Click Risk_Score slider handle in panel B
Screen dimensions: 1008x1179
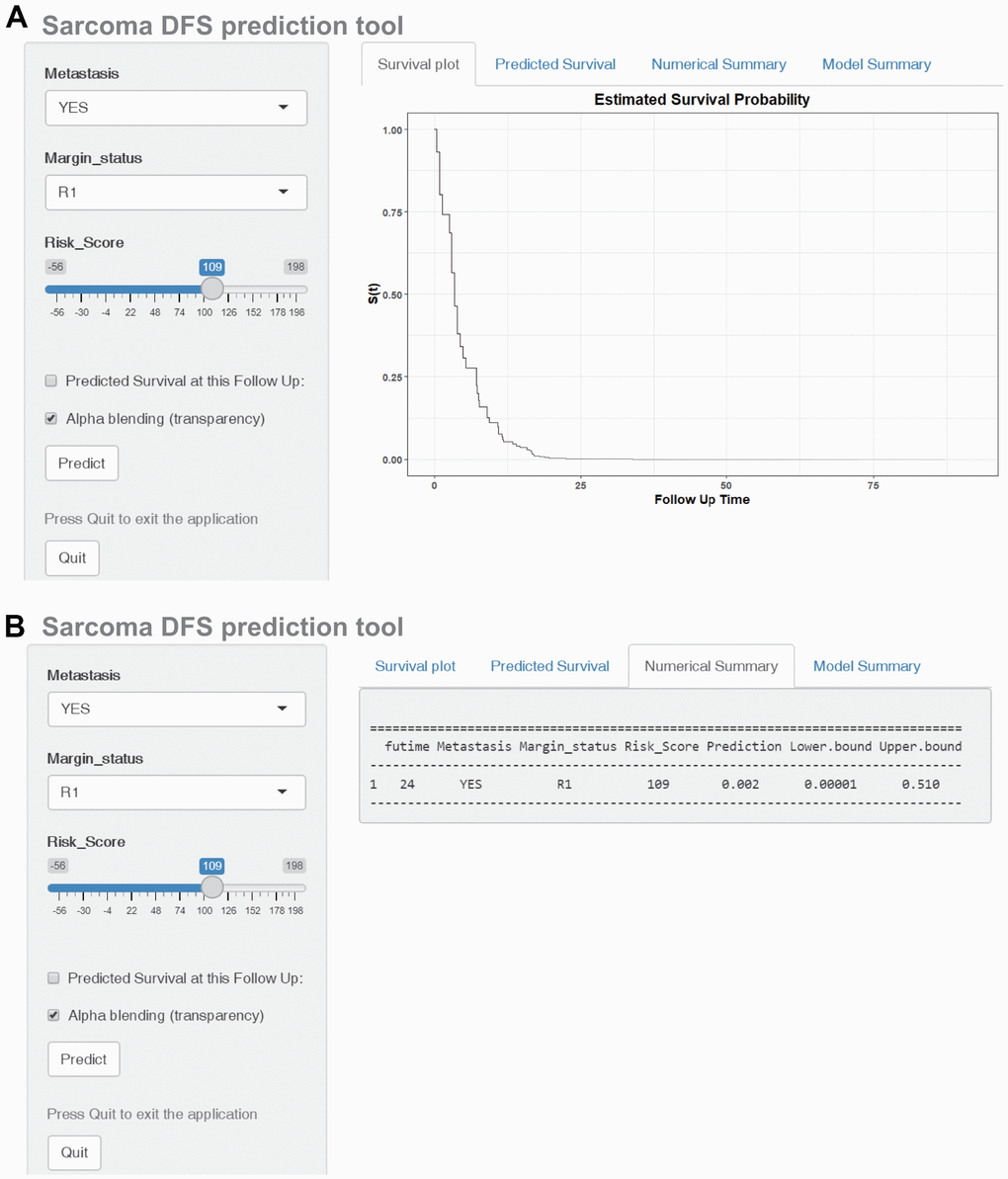click(212, 886)
